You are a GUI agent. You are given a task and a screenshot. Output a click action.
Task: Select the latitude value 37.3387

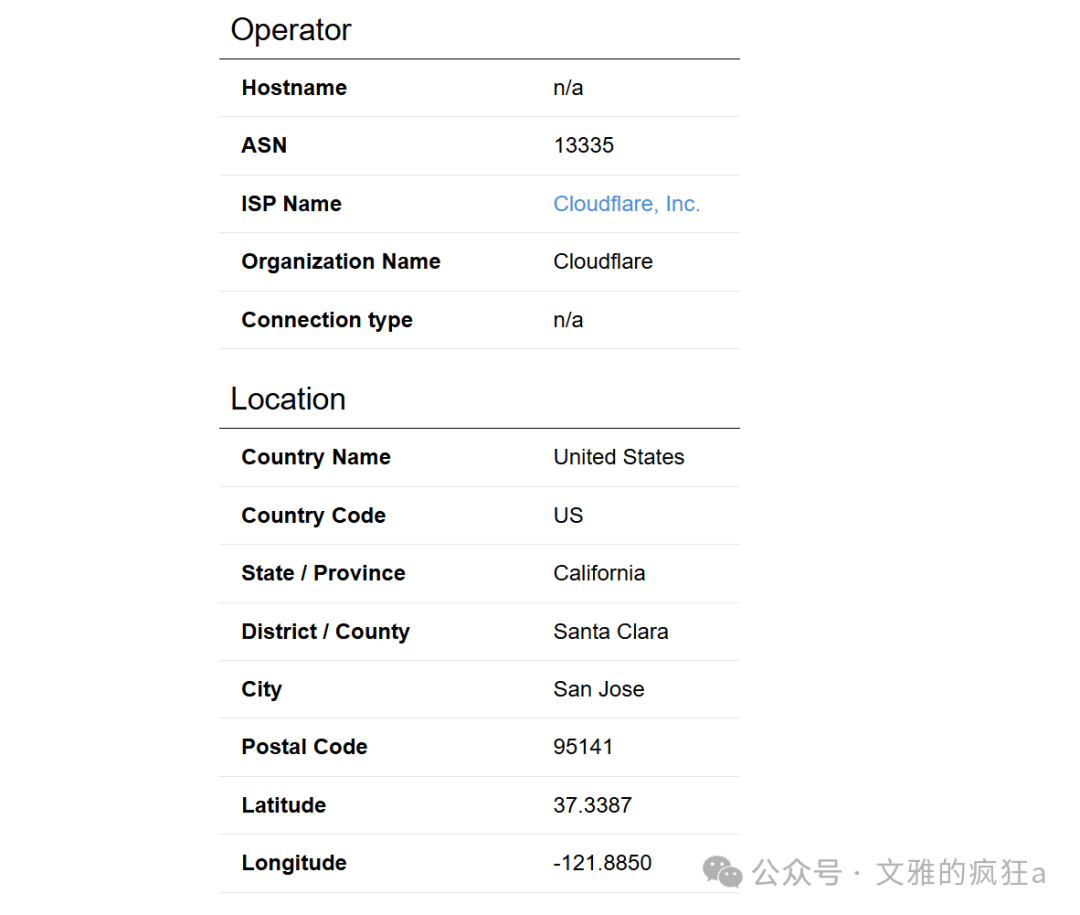pyautogui.click(x=592, y=805)
